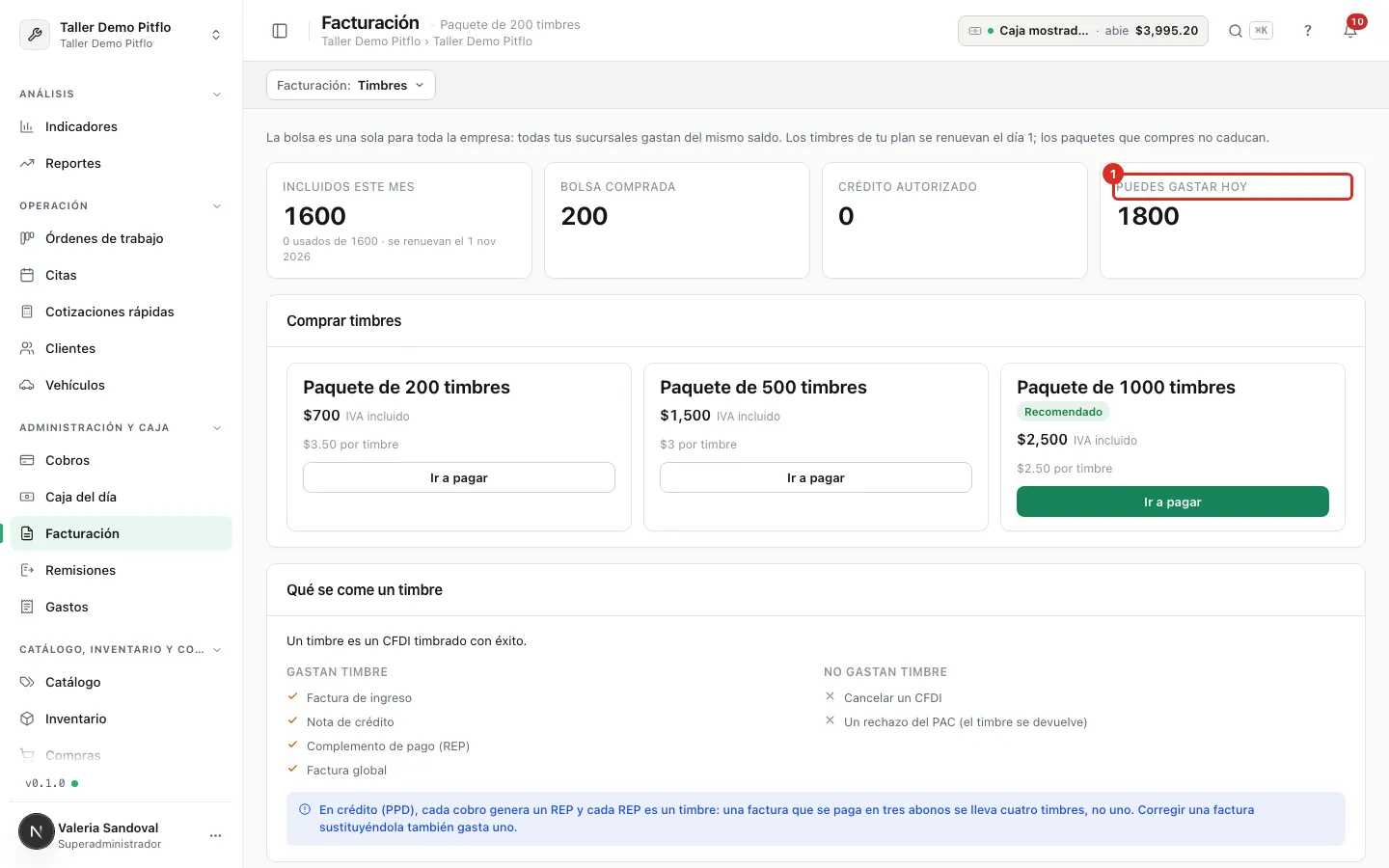Click the Órdenes de trabajo board icon
Screen dimensions: 1389x868
coord(27,238)
